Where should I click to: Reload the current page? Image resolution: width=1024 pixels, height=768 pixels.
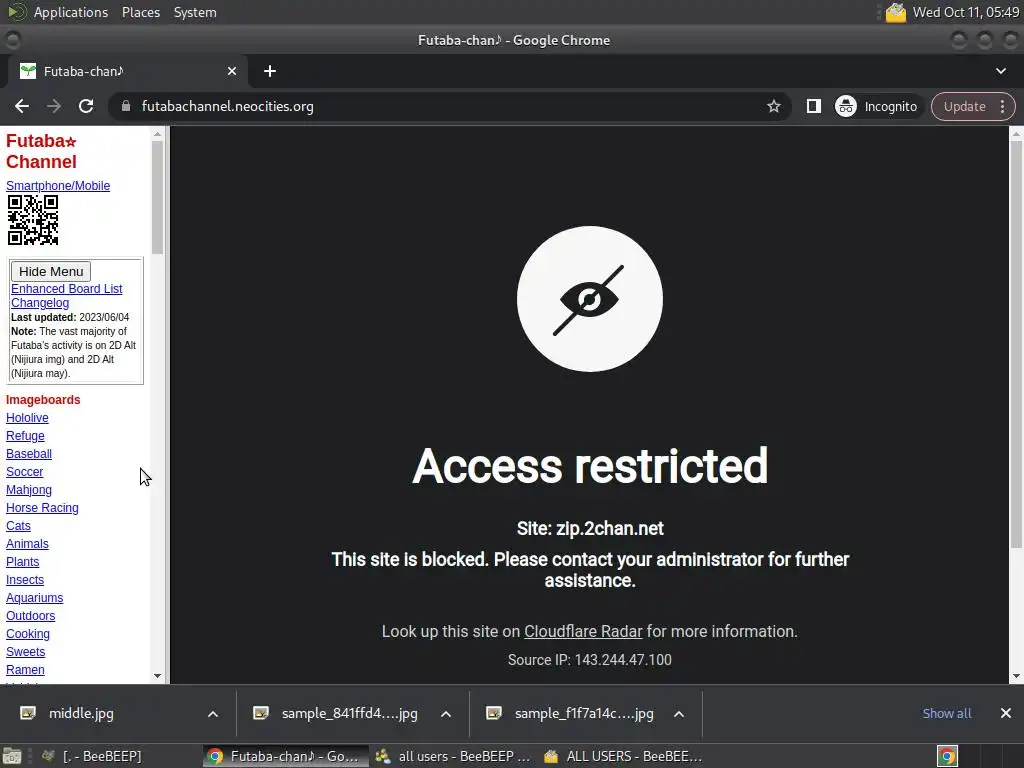click(86, 106)
